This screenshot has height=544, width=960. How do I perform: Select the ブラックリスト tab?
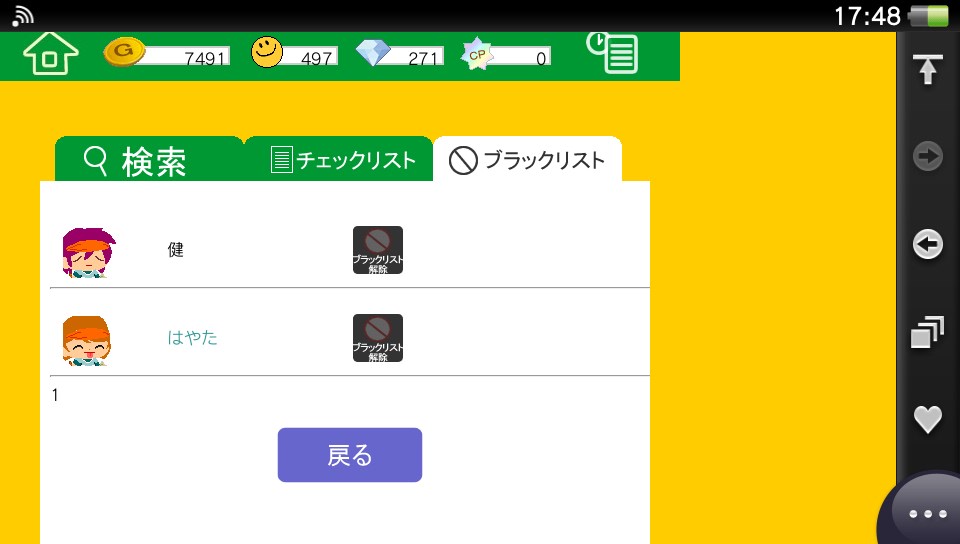(x=527, y=159)
